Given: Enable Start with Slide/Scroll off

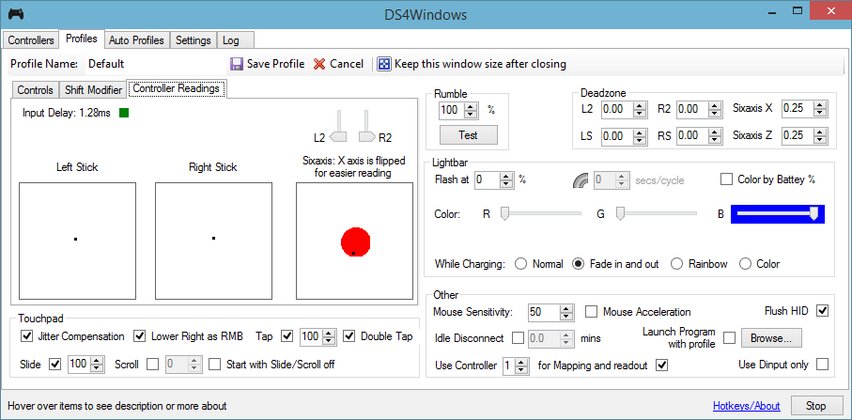Looking at the screenshot, I should (215, 364).
